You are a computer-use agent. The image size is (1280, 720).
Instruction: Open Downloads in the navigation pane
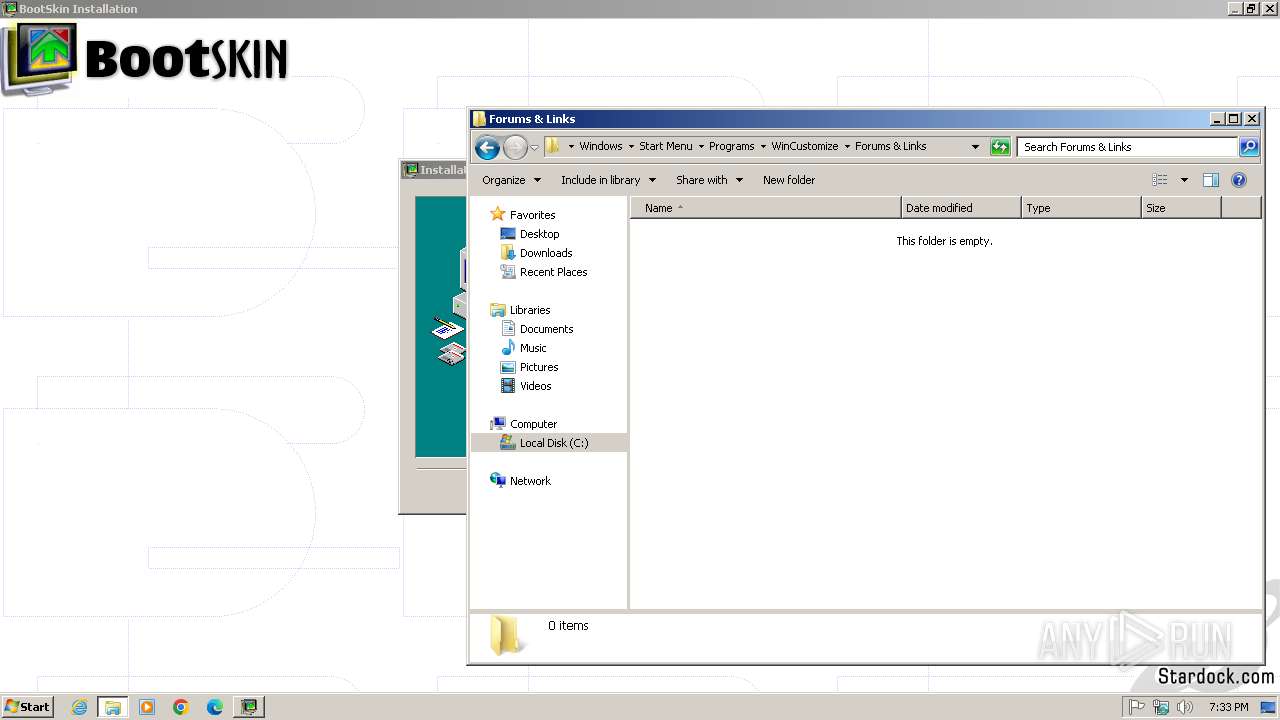click(x=546, y=253)
